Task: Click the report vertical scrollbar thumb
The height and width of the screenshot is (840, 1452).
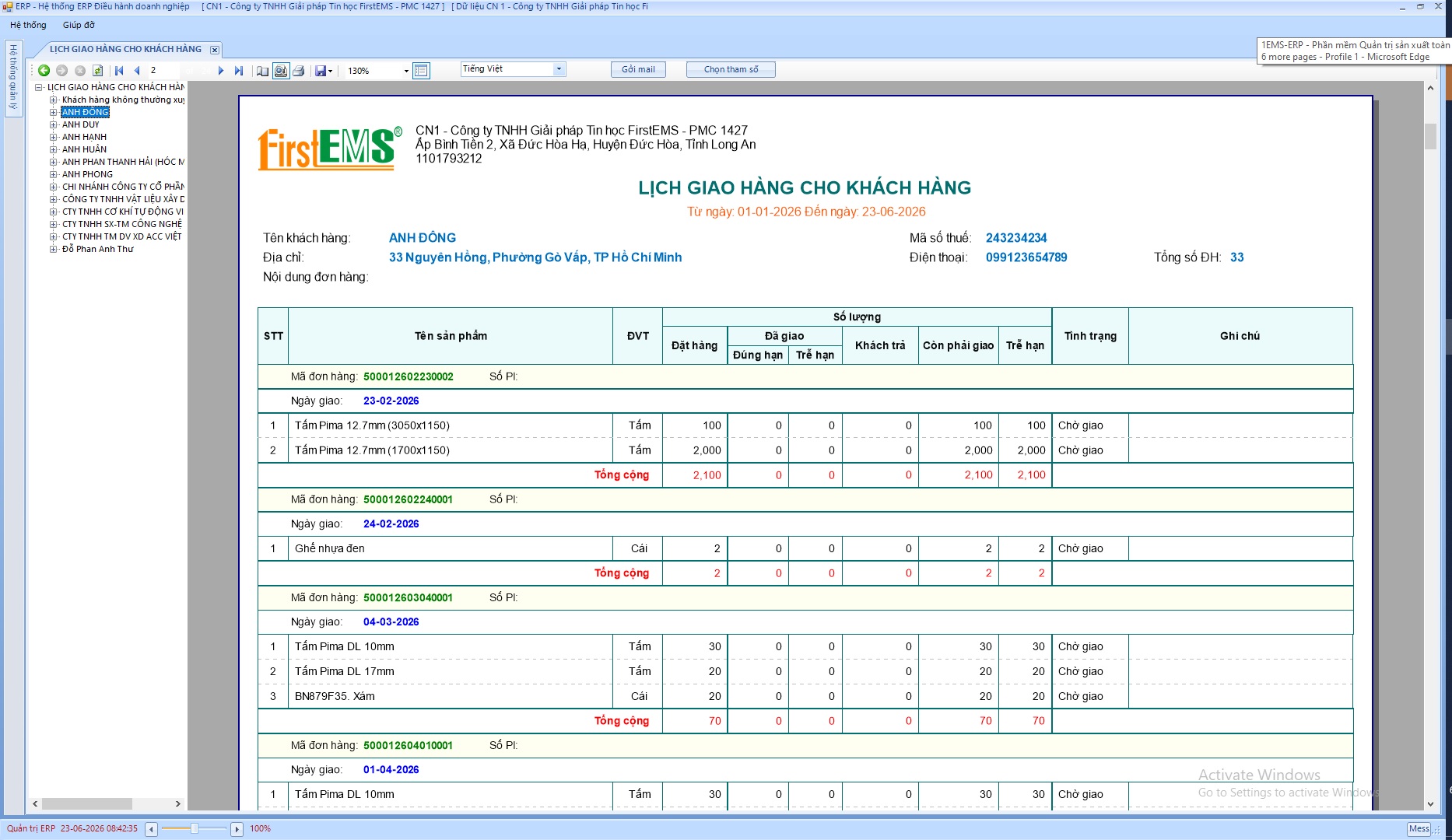Action: click(x=1430, y=136)
